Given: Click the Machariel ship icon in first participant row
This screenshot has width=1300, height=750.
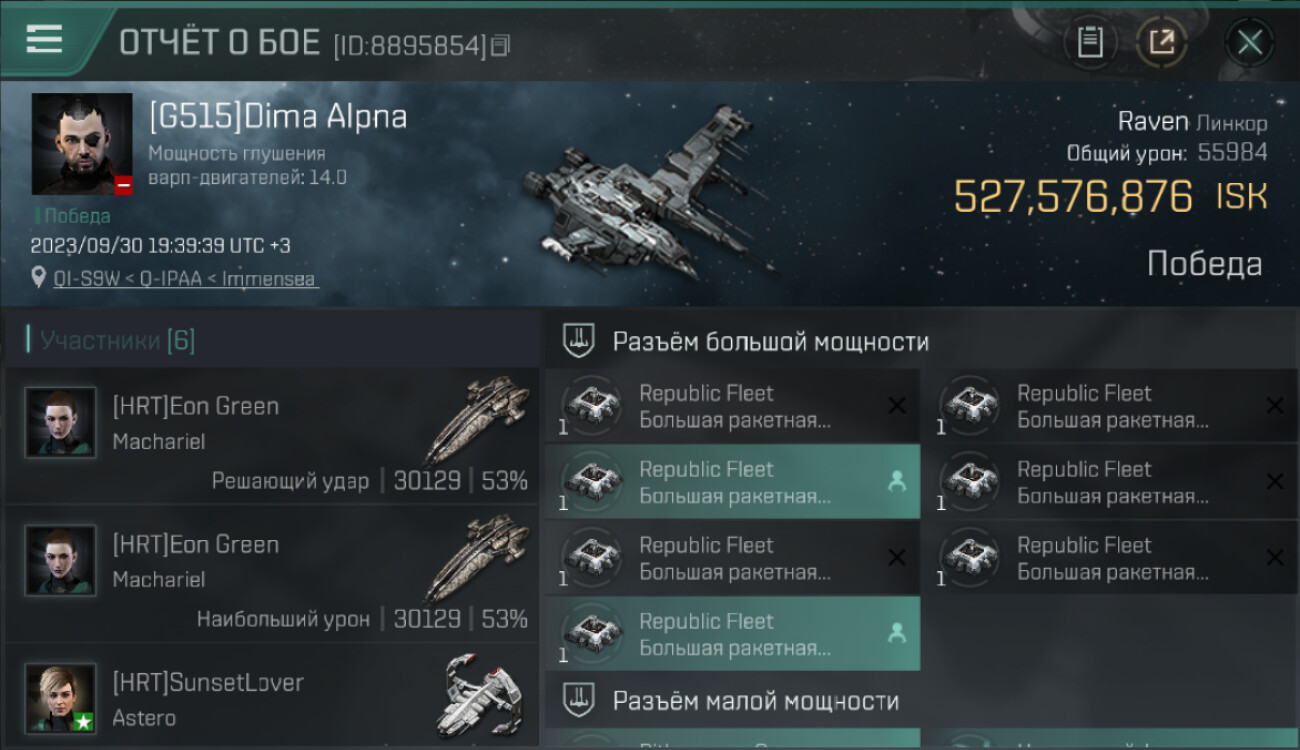Looking at the screenshot, I should click(477, 420).
